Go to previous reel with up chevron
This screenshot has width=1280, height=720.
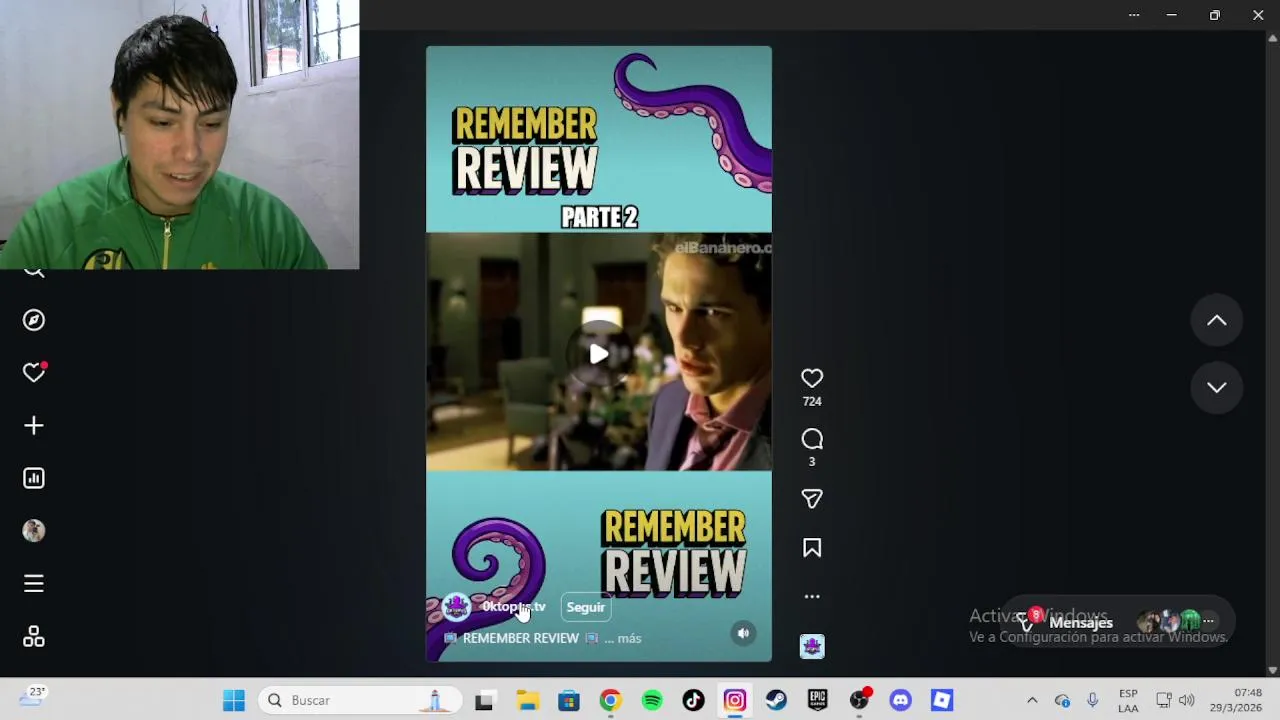[1217, 320]
